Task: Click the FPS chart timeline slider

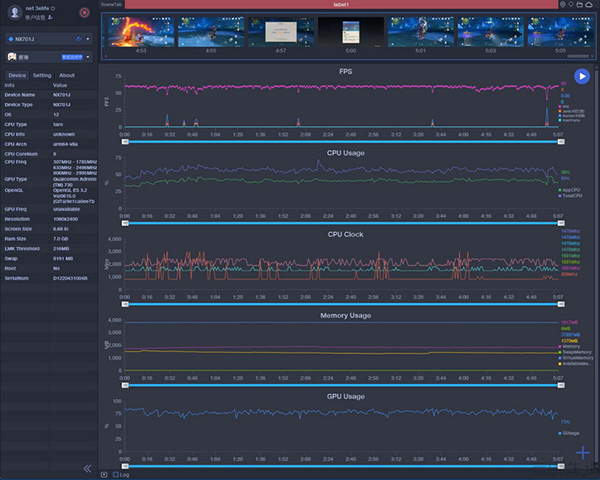Action: click(x=340, y=141)
